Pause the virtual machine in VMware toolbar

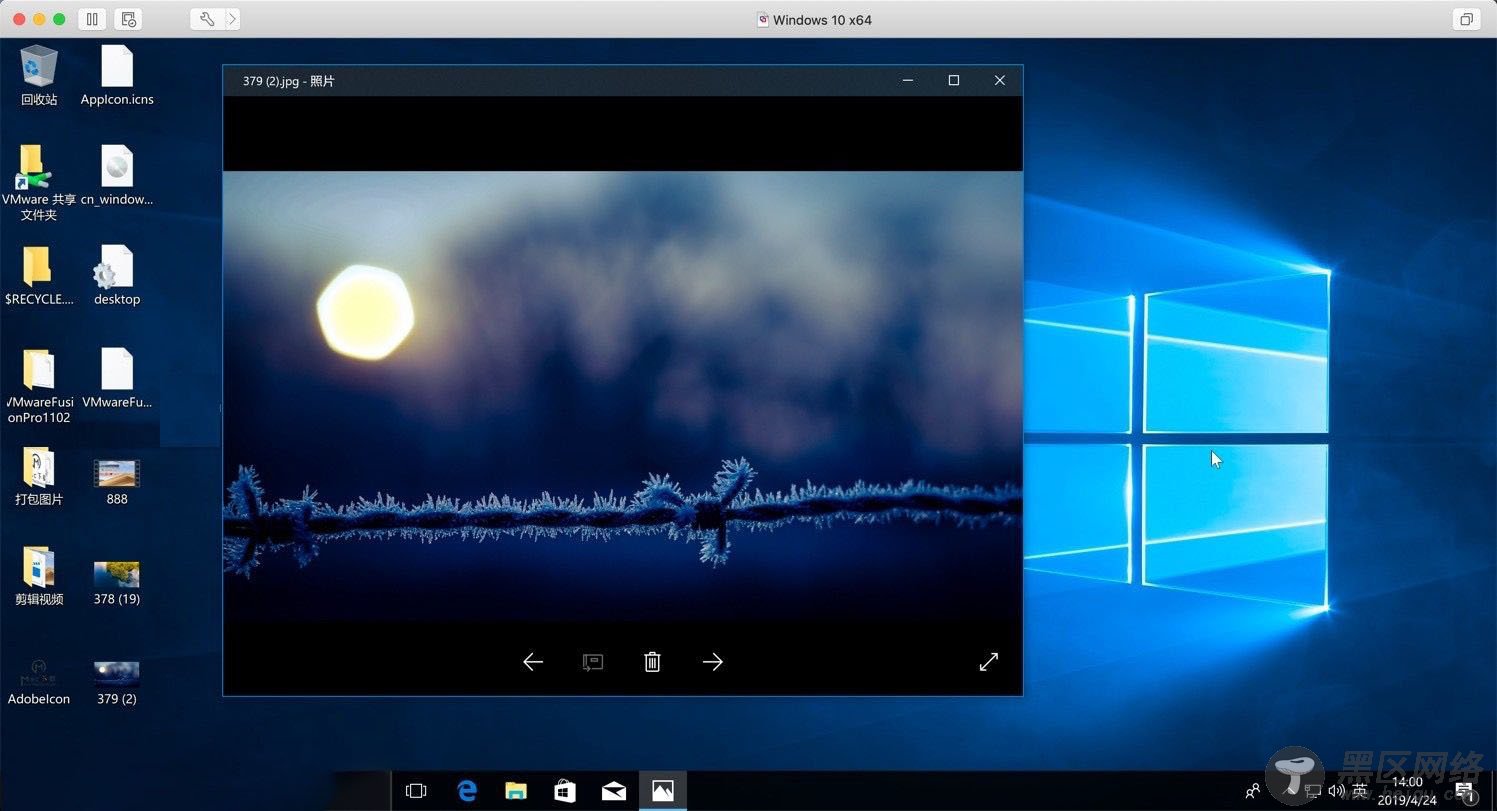click(91, 19)
